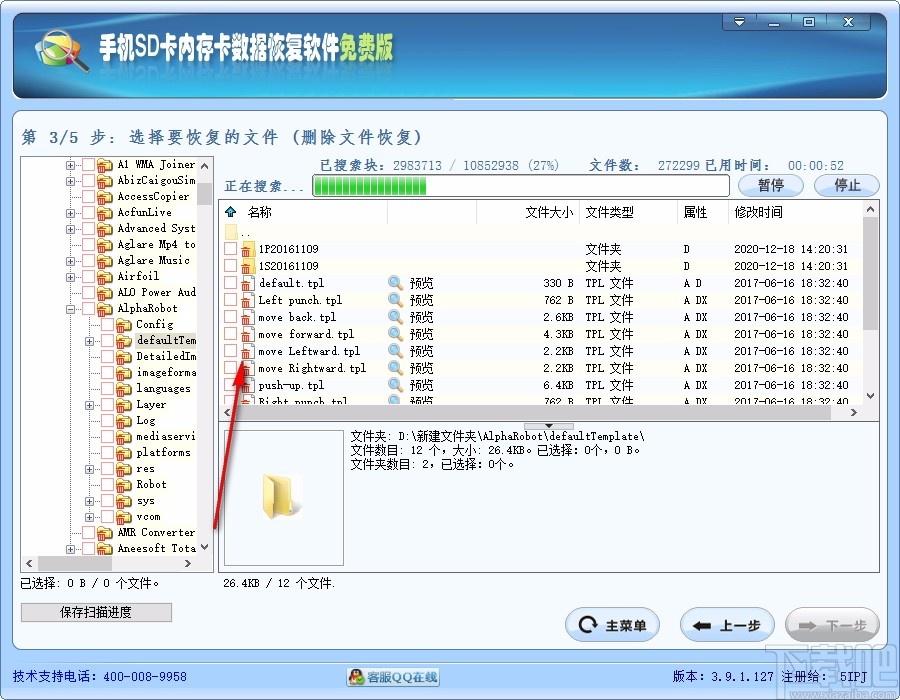Click the file list vertical scrollbar thumb
900x700 pixels.
coord(870,273)
